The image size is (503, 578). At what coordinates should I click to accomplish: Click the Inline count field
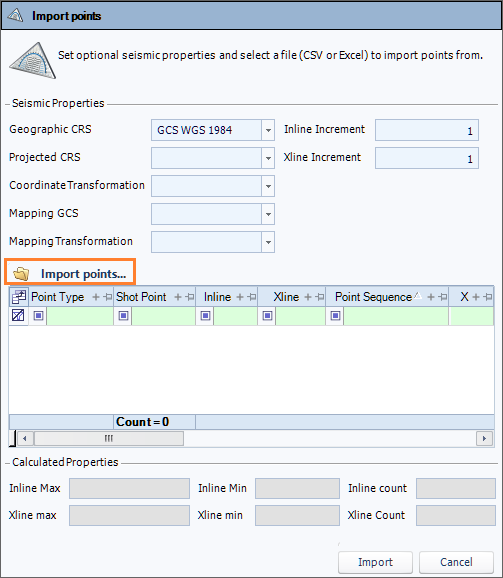[x=456, y=488]
